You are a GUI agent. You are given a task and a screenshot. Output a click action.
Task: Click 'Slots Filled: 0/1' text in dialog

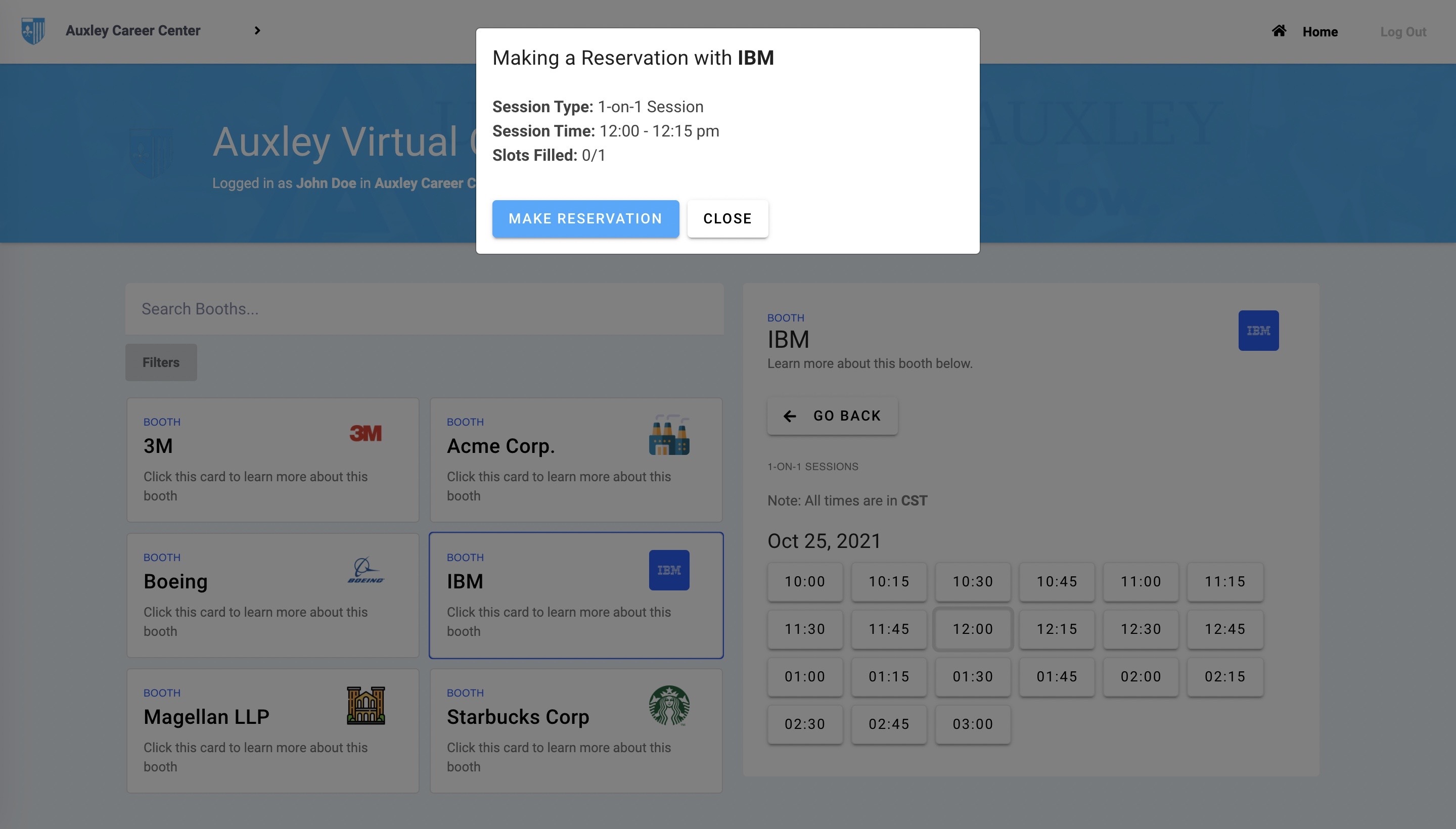[549, 156]
